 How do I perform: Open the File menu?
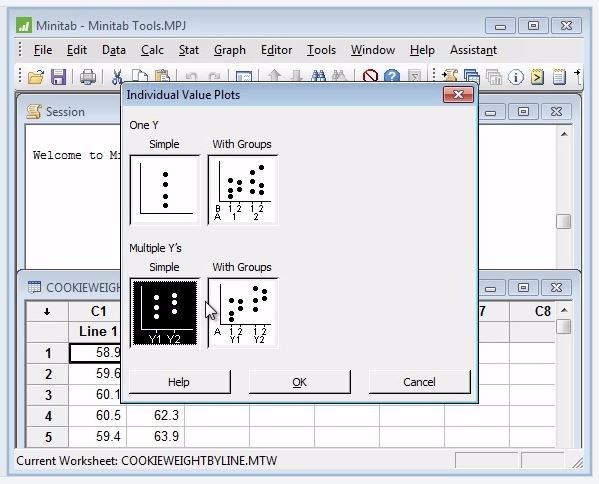[x=43, y=50]
